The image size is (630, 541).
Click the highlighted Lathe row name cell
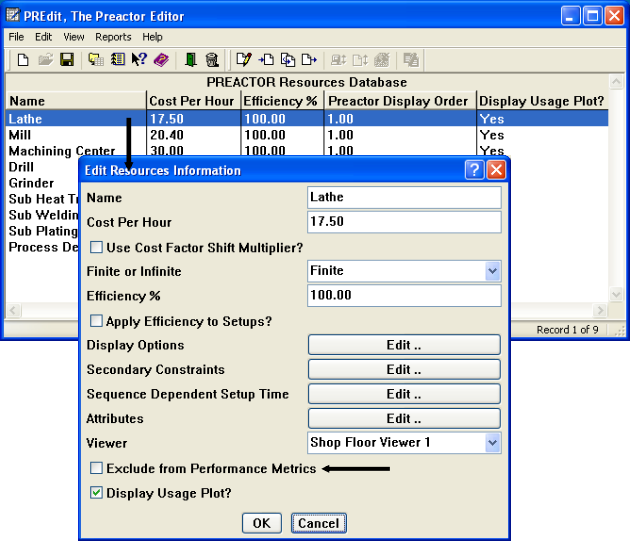coord(76,119)
